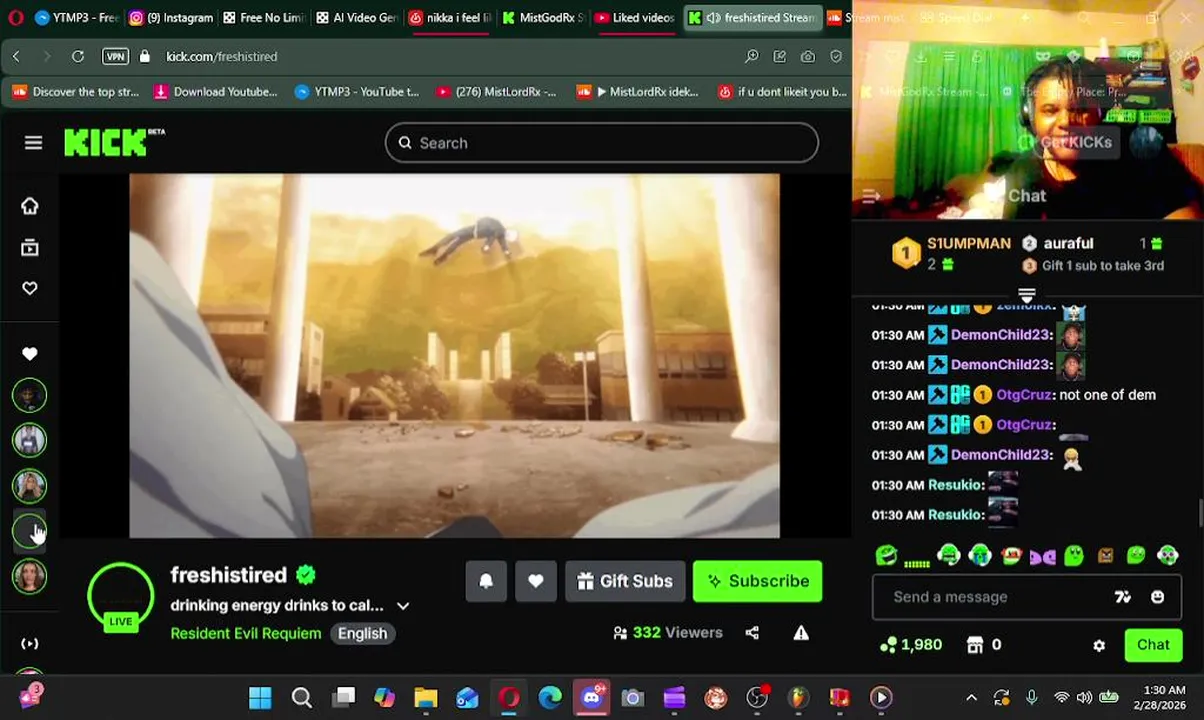
Task: Toggle notification bell for freshistired
Action: coord(486,581)
